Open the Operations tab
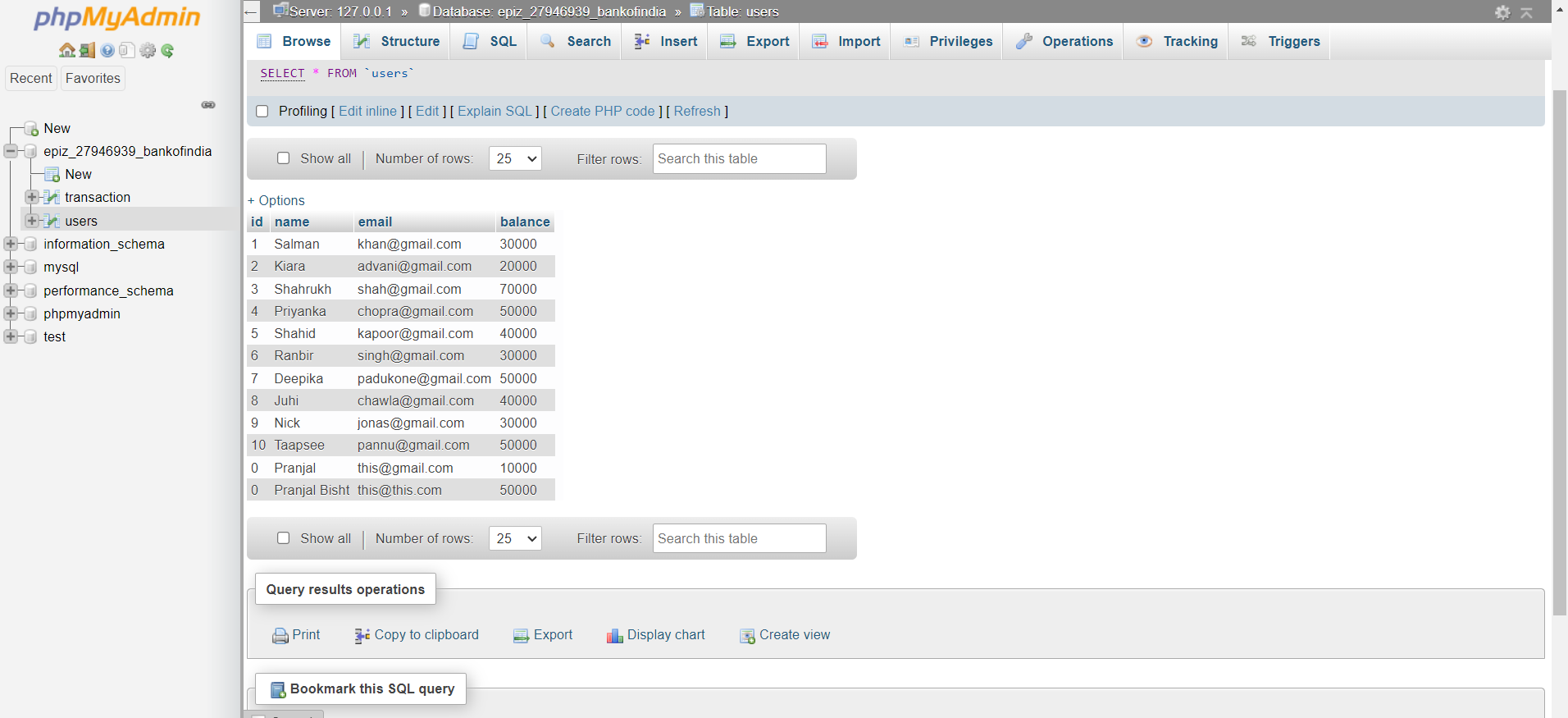The width and height of the screenshot is (1568, 718). coord(1064,41)
